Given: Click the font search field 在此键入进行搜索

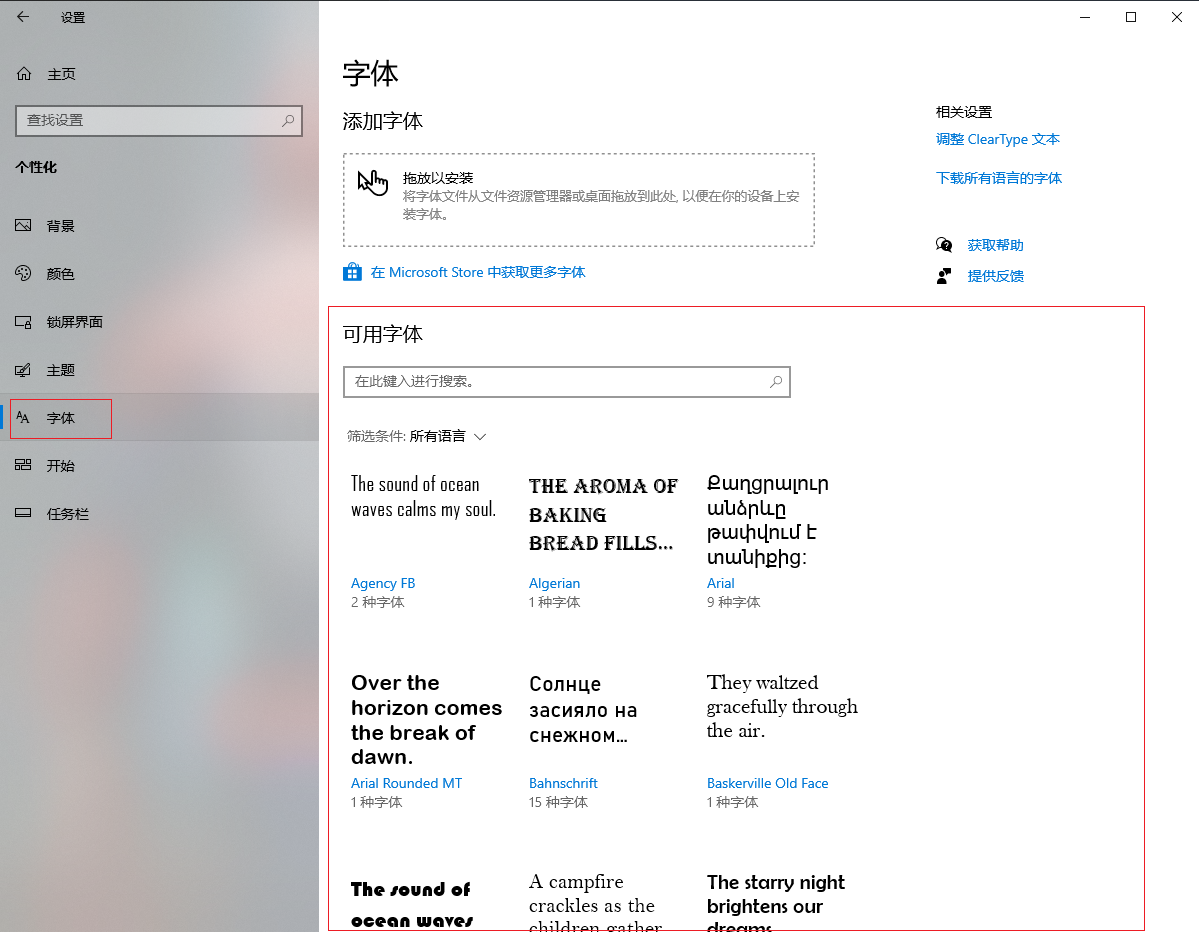Looking at the screenshot, I should (x=555, y=382).
